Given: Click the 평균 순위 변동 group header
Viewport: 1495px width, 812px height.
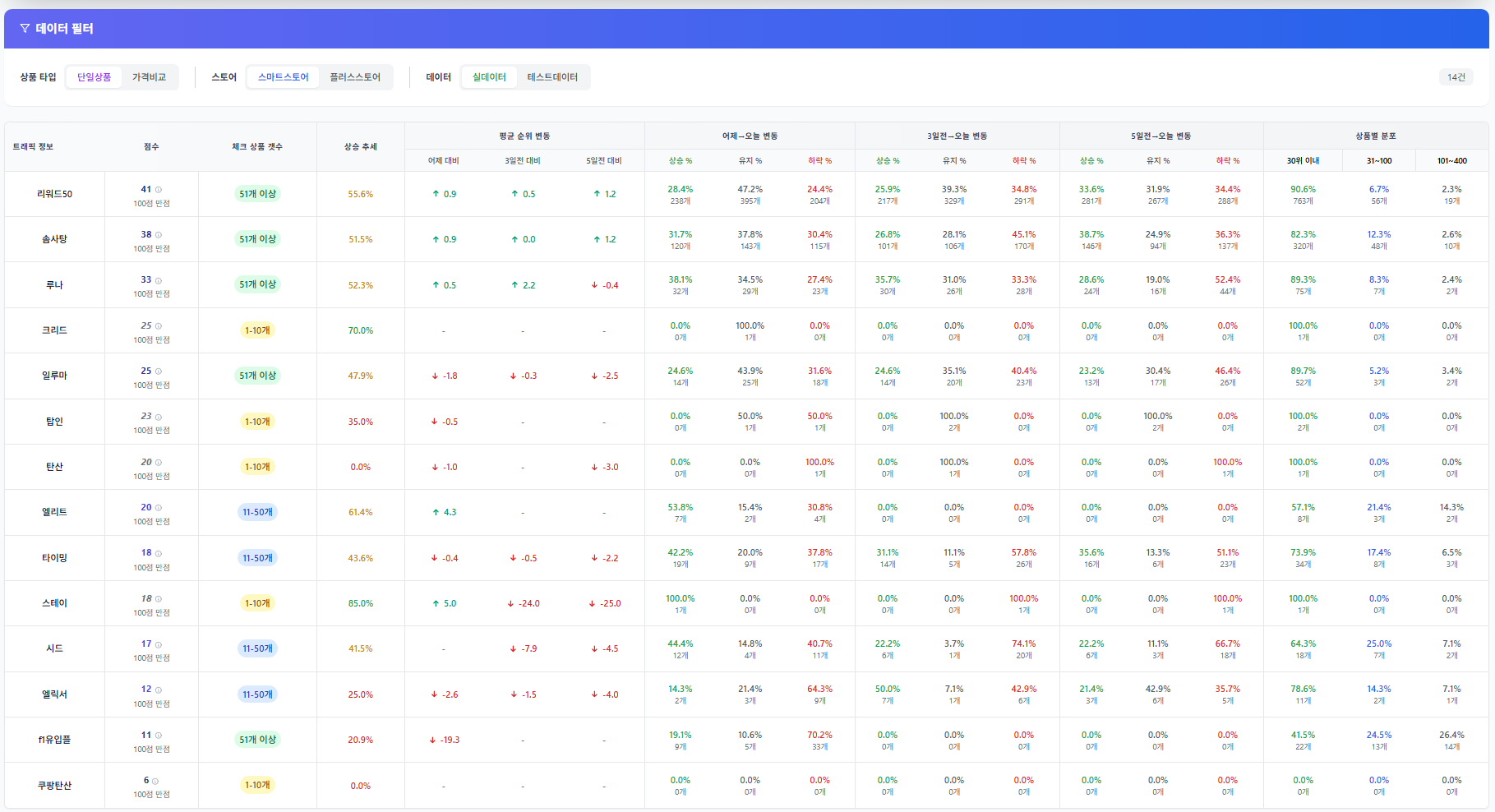Looking at the screenshot, I should pos(524,136).
